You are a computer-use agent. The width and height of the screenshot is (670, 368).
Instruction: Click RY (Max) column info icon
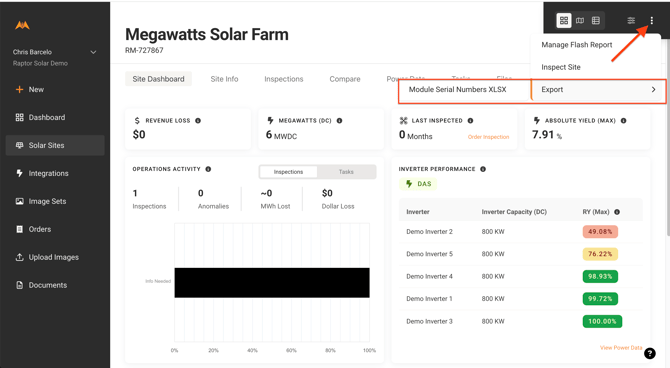click(x=617, y=212)
